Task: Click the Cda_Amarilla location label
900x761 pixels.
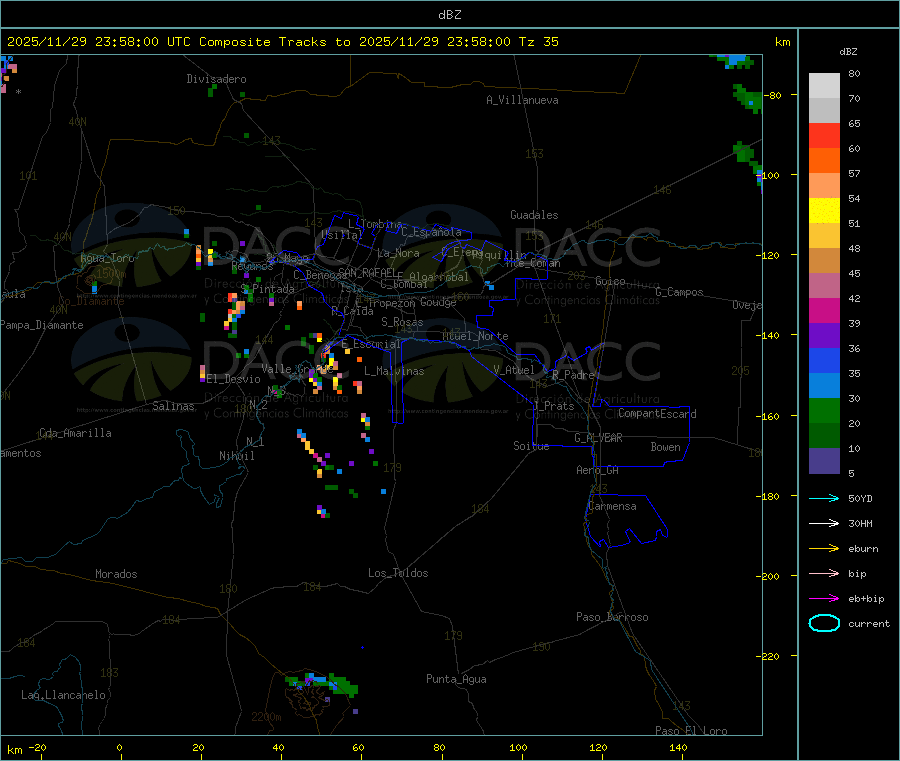Action: coord(75,433)
